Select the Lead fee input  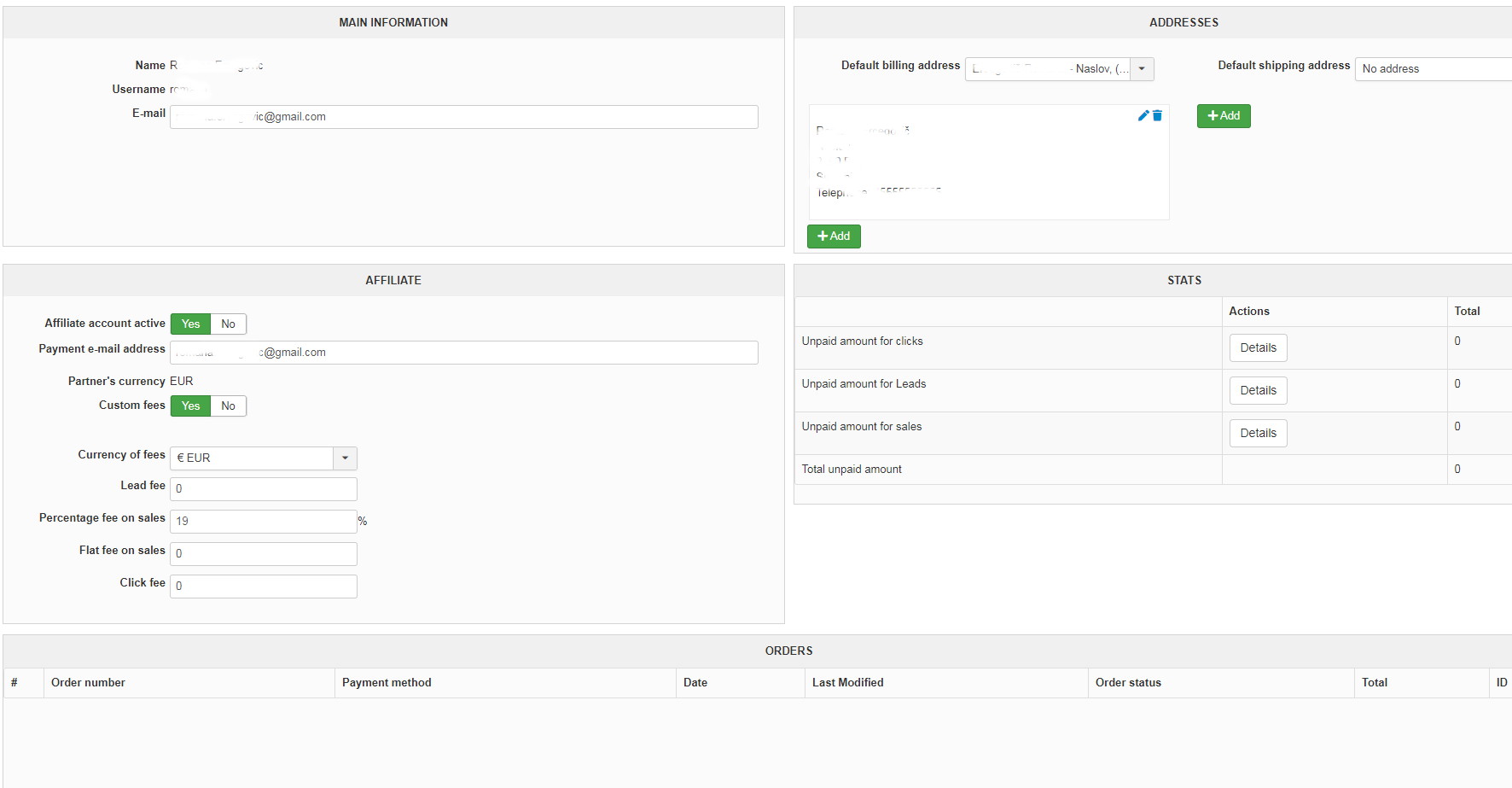pyautogui.click(x=263, y=489)
